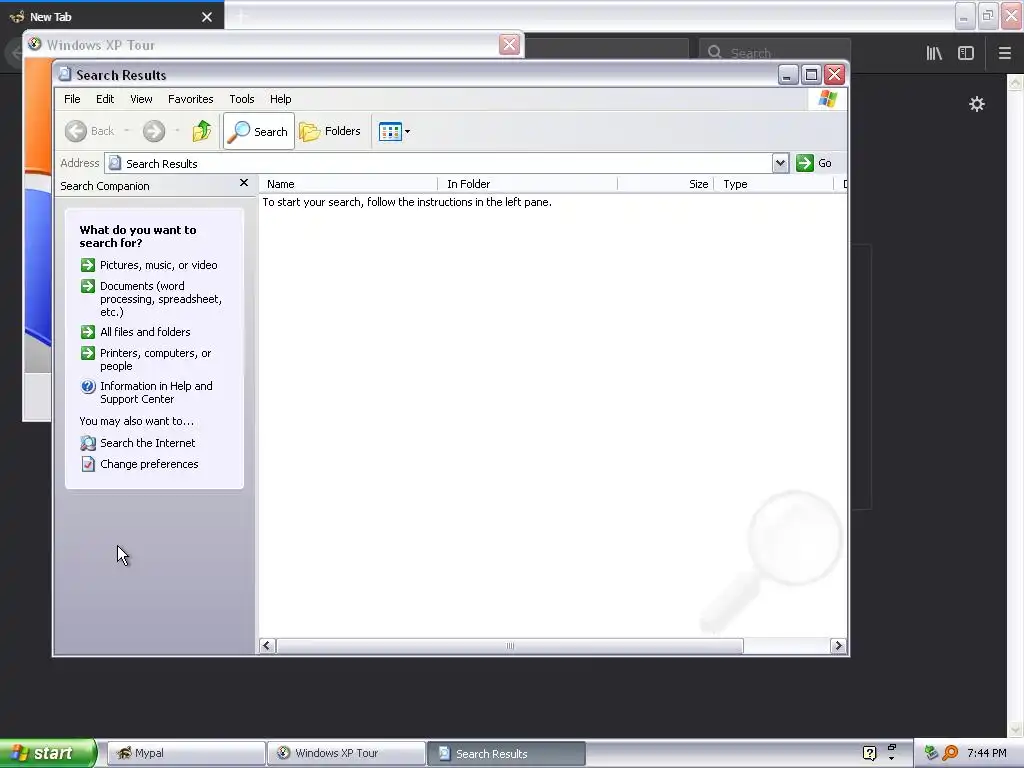This screenshot has height=768, width=1024.
Task: Click the Change preferences checklist icon
Action: click(x=88, y=464)
